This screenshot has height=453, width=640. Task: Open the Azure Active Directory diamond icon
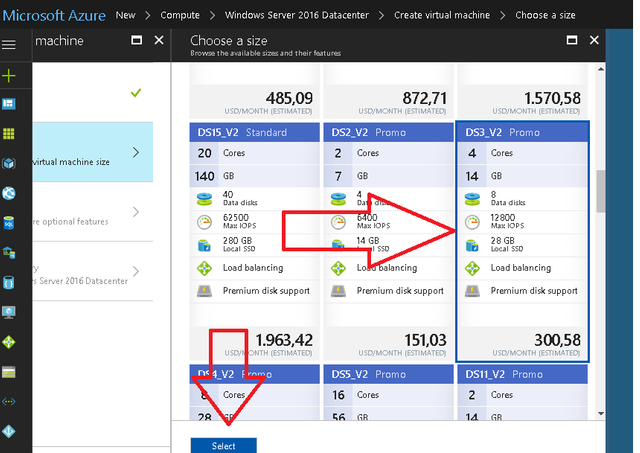pos(9,431)
